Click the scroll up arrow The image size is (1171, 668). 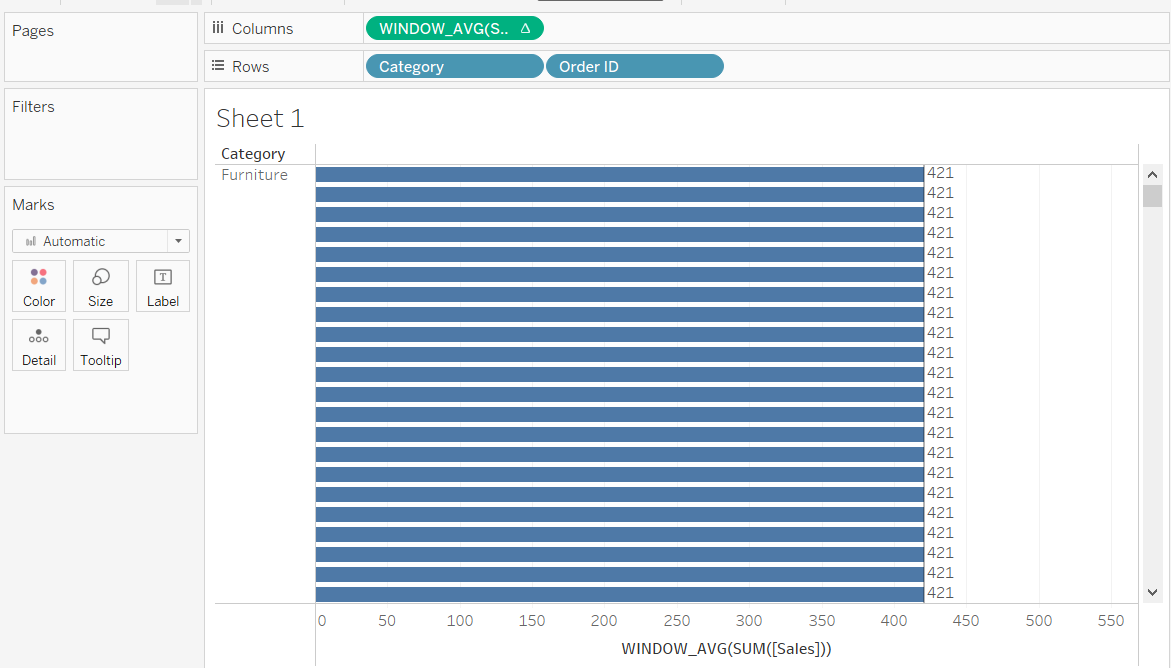pyautogui.click(x=1152, y=175)
